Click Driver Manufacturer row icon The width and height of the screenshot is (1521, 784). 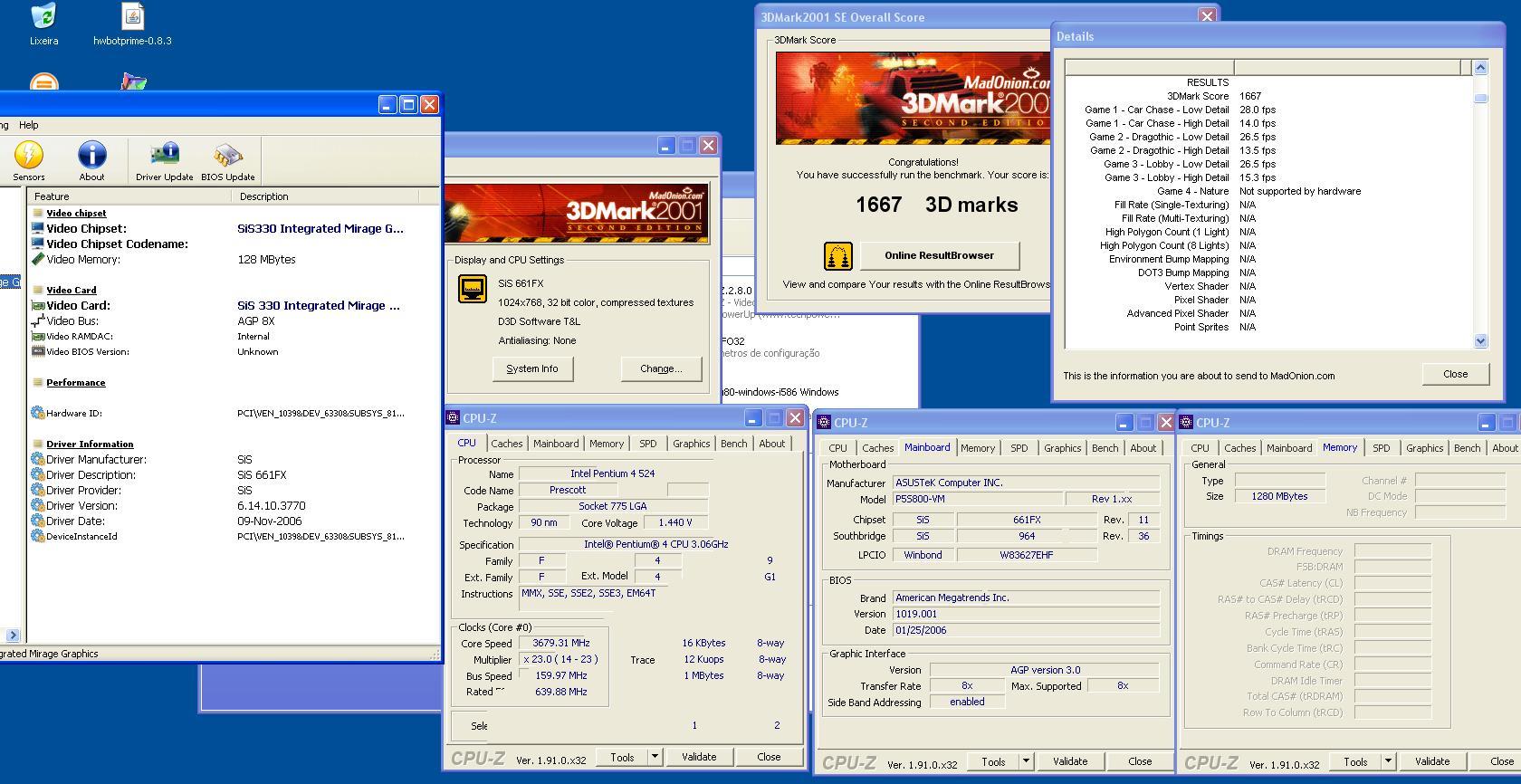click(38, 460)
